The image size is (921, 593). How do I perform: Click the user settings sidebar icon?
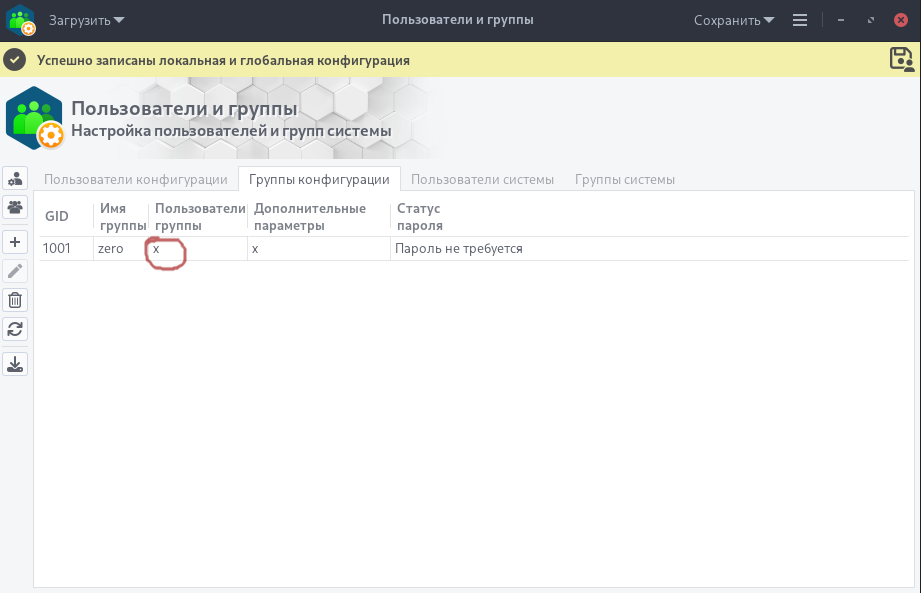pos(15,179)
